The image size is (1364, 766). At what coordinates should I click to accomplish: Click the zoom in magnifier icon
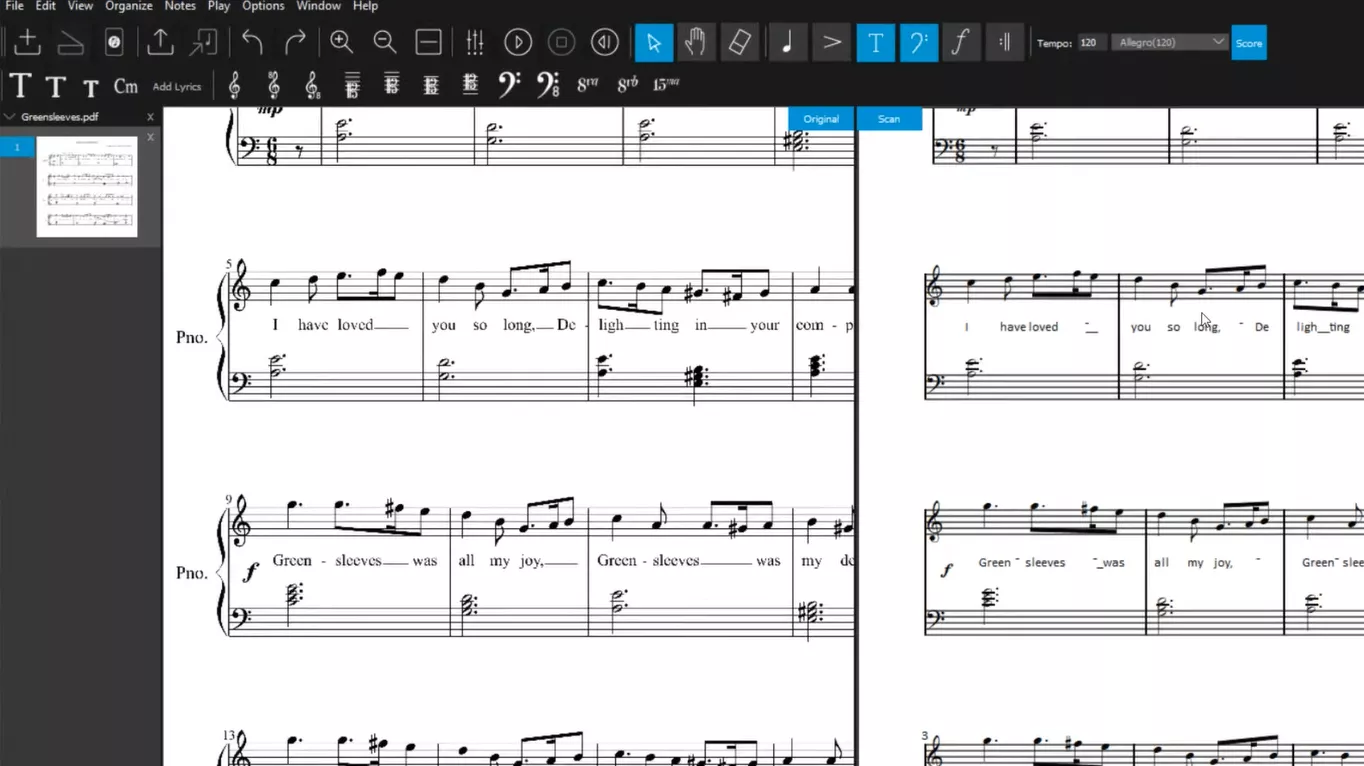tap(341, 42)
